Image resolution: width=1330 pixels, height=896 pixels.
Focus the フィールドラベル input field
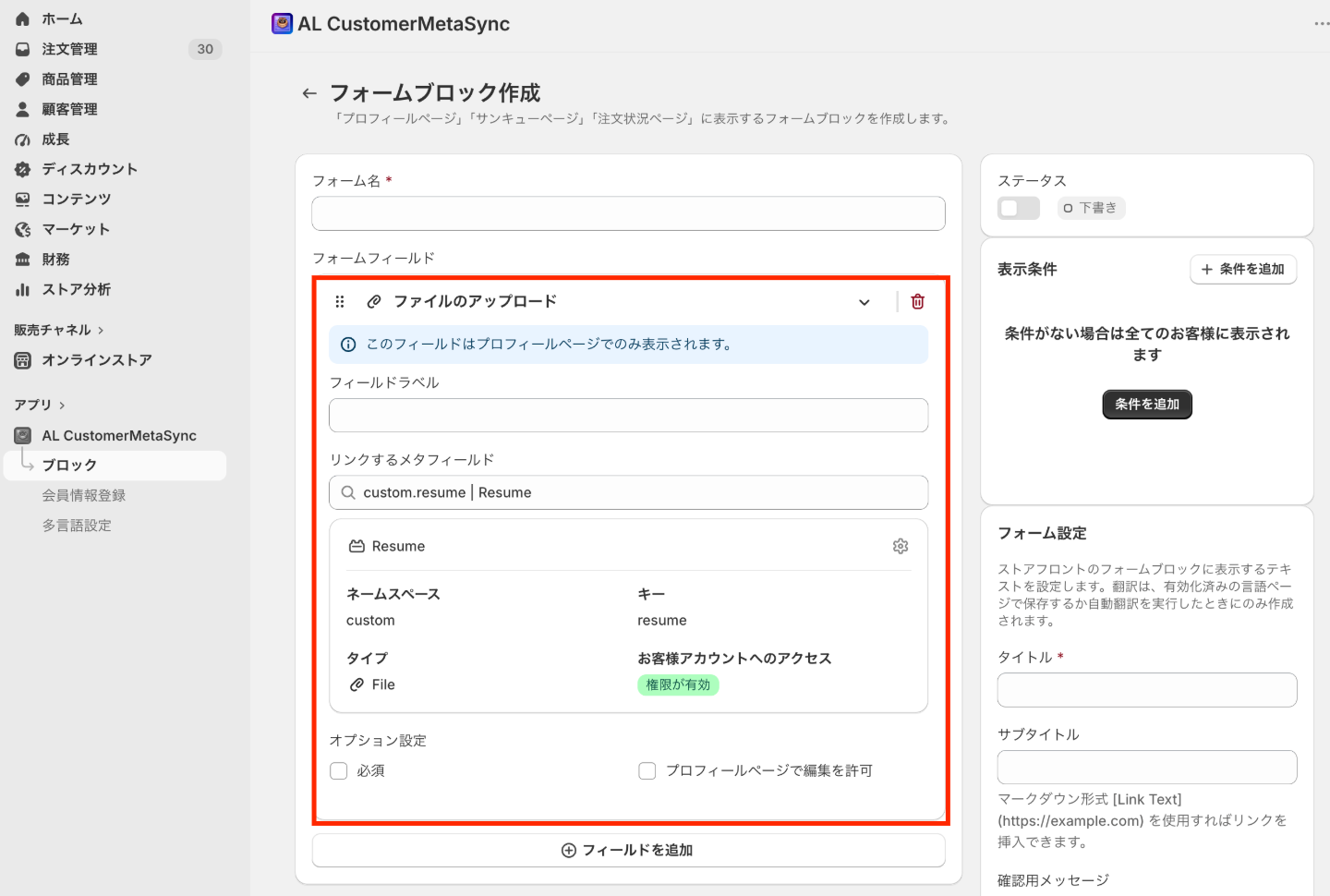[629, 416]
